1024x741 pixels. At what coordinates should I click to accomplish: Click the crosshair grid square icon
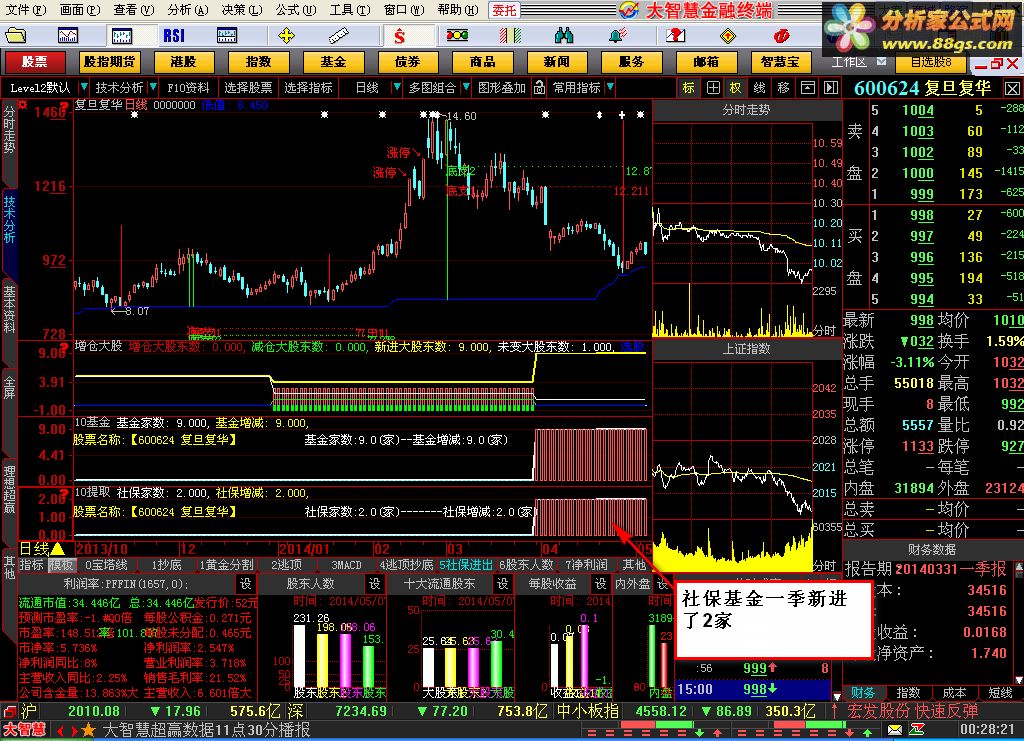pyautogui.click(x=713, y=87)
